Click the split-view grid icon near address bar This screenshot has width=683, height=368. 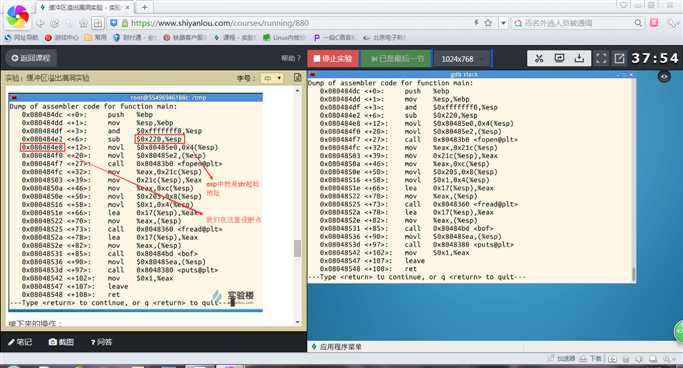click(98, 23)
